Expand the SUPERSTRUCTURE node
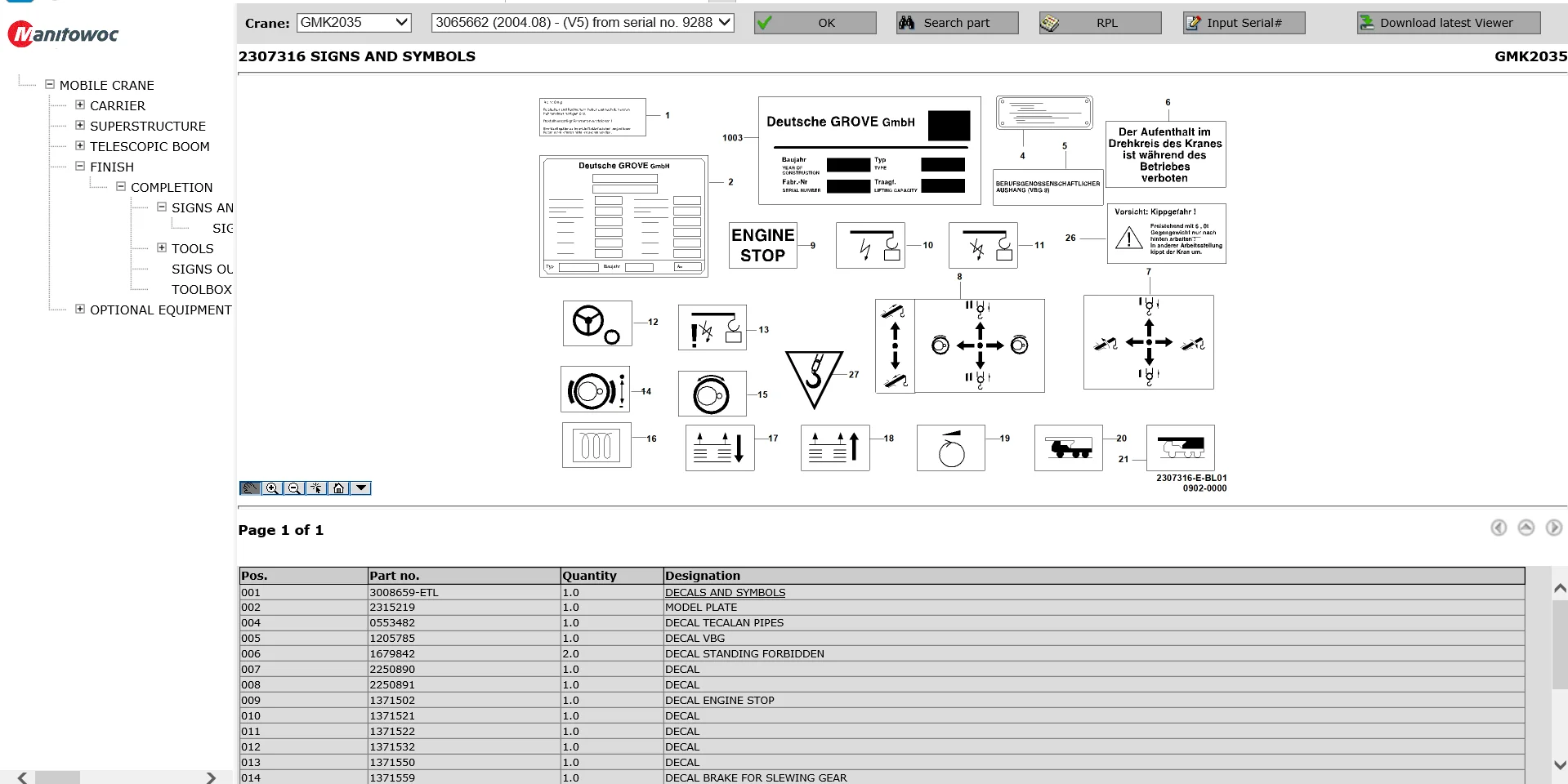This screenshot has height=784, width=1568. 80,125
